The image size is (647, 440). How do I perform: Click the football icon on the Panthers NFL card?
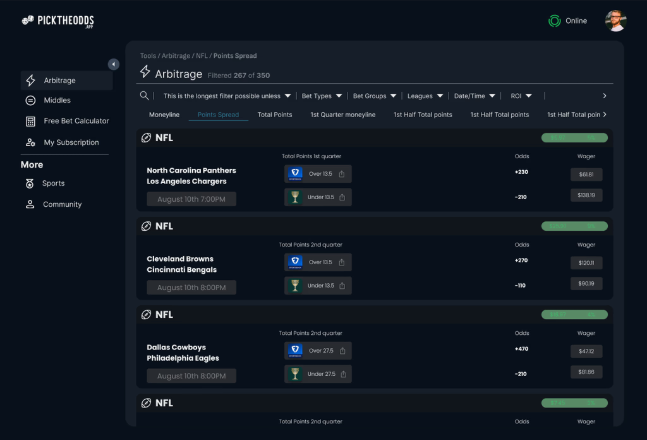(146, 138)
